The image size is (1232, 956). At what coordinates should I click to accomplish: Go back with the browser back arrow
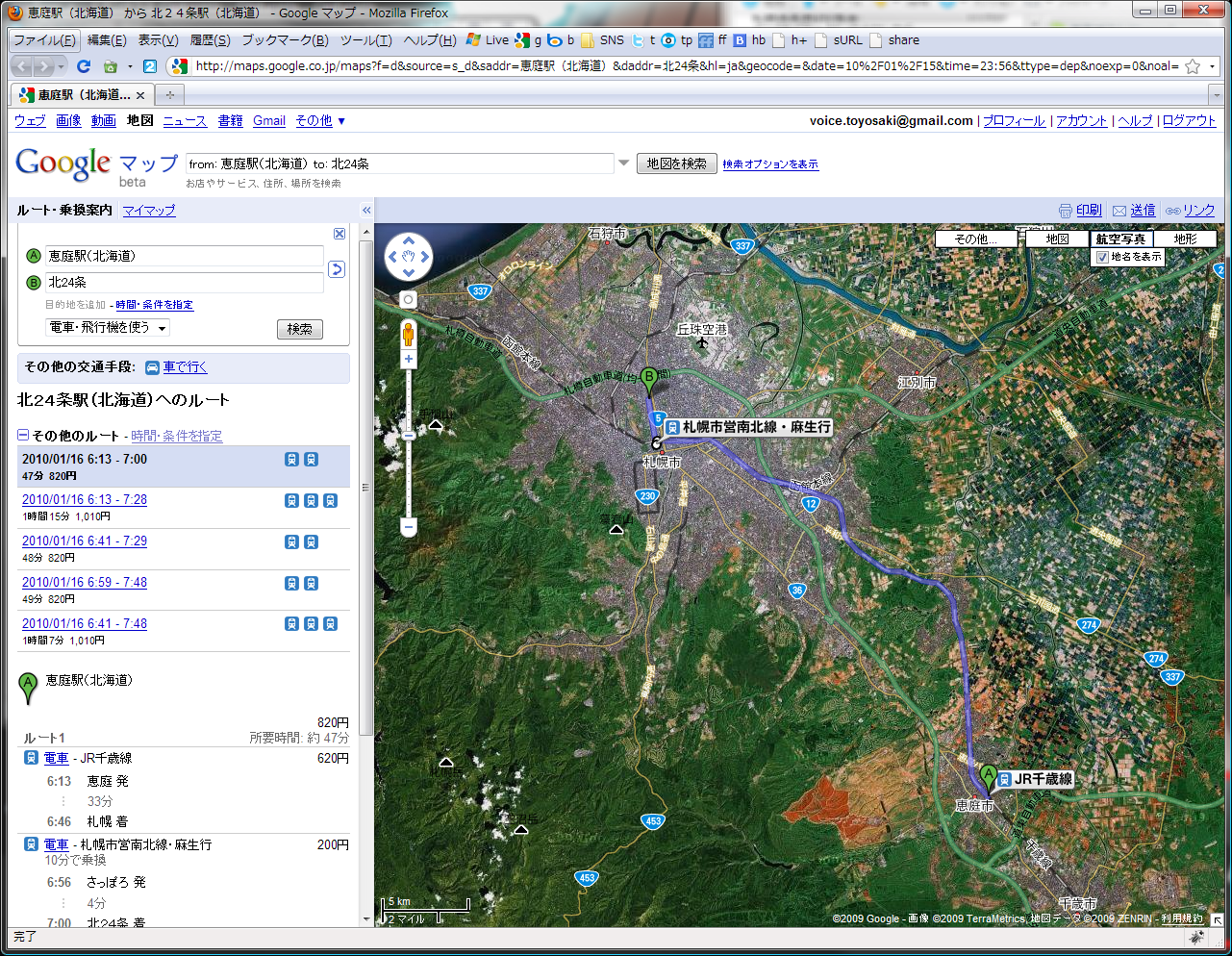[x=23, y=66]
